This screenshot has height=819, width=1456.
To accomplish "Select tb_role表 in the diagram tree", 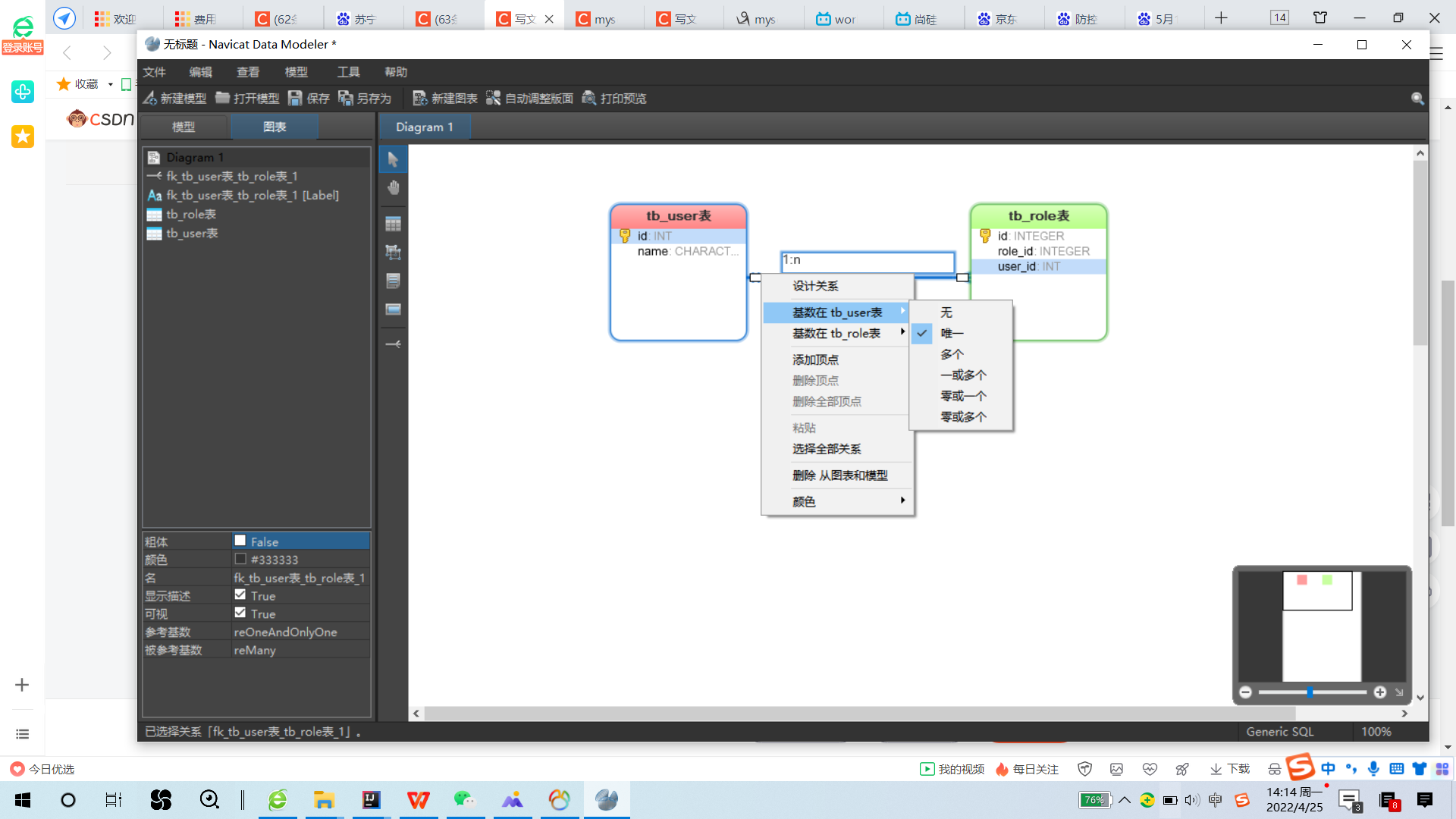I will coord(191,215).
